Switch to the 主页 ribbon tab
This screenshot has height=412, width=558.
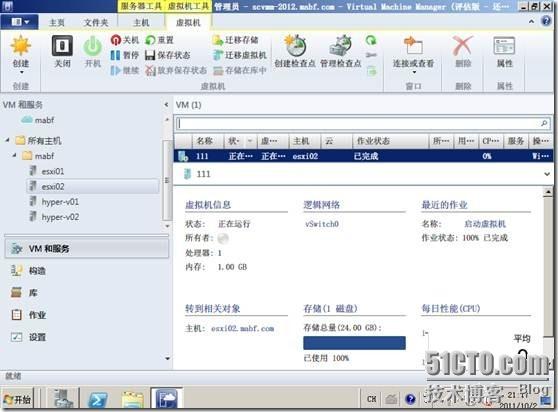pyautogui.click(x=57, y=23)
